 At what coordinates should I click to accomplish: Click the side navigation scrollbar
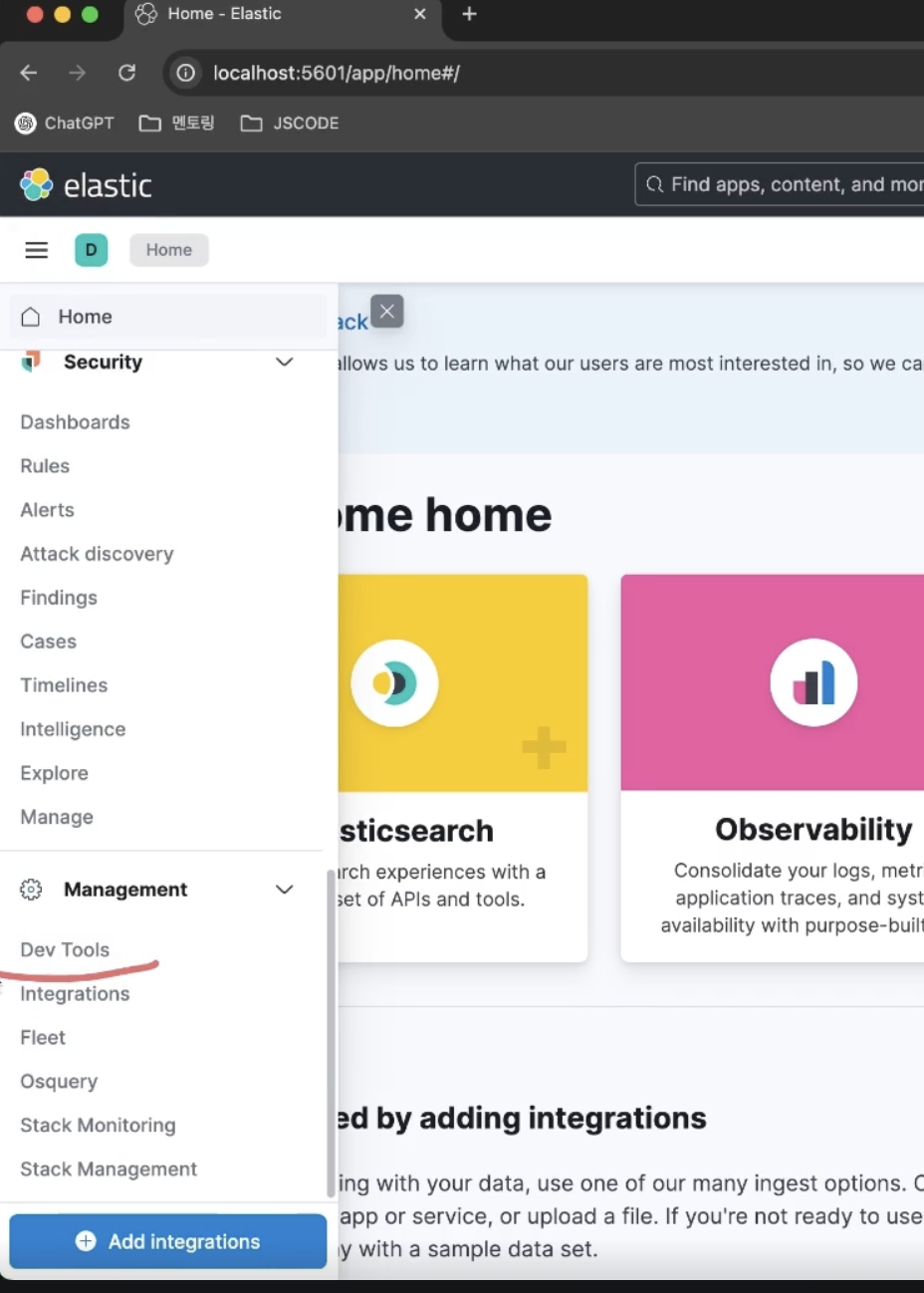coord(331,1033)
